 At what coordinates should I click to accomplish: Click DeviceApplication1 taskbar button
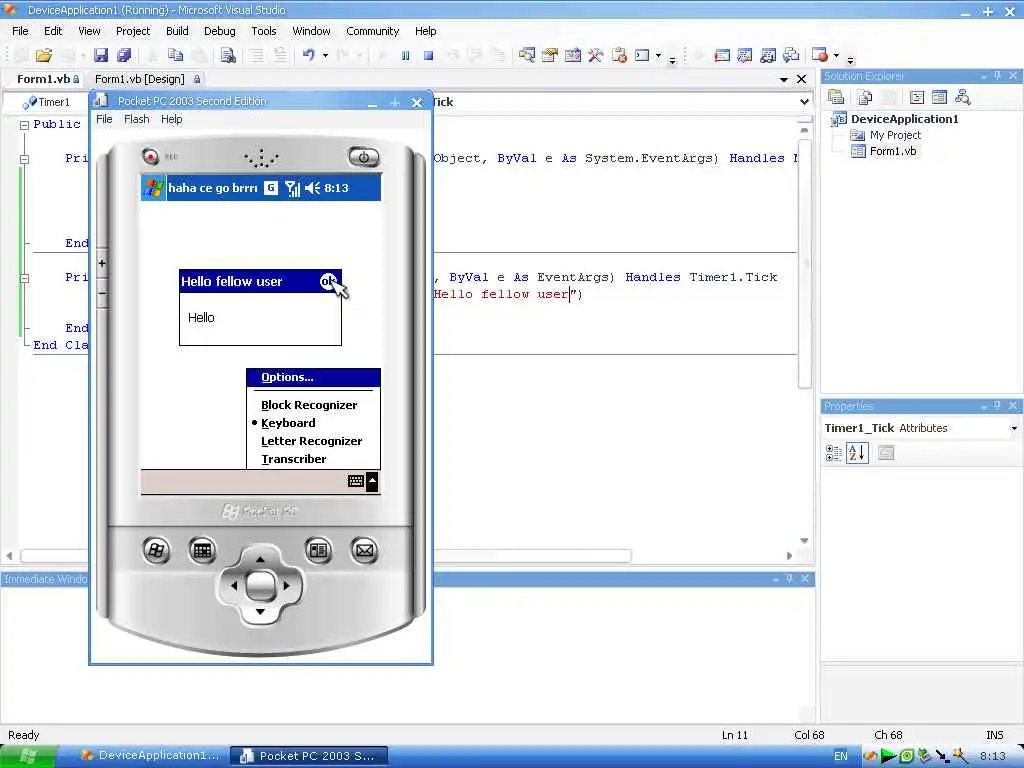point(150,756)
